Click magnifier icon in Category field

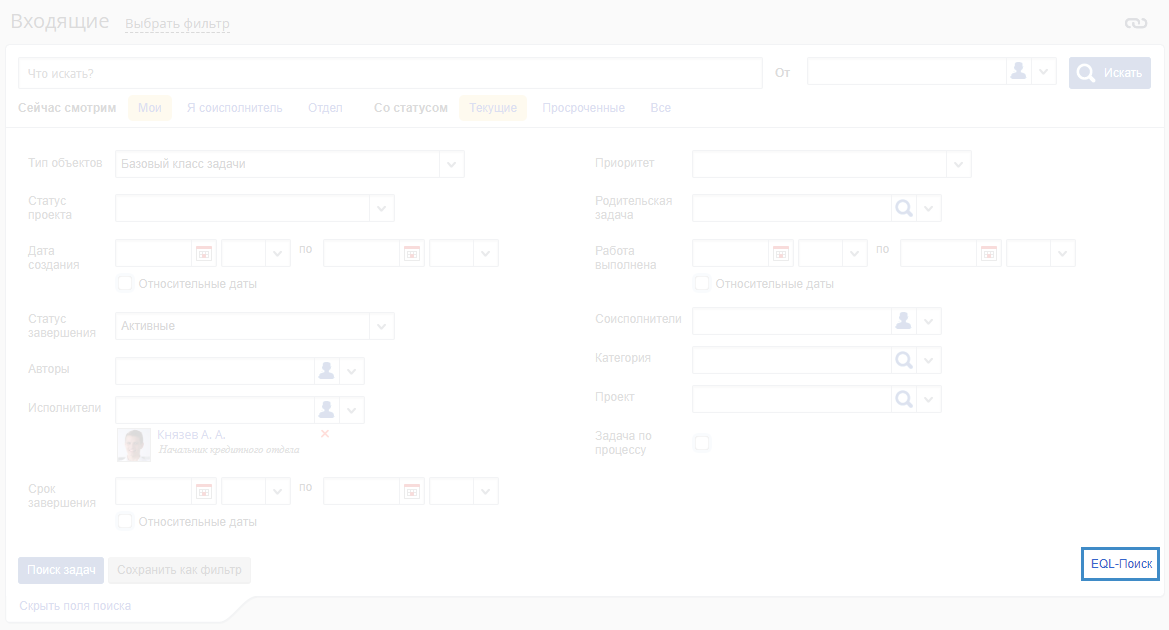click(x=903, y=360)
